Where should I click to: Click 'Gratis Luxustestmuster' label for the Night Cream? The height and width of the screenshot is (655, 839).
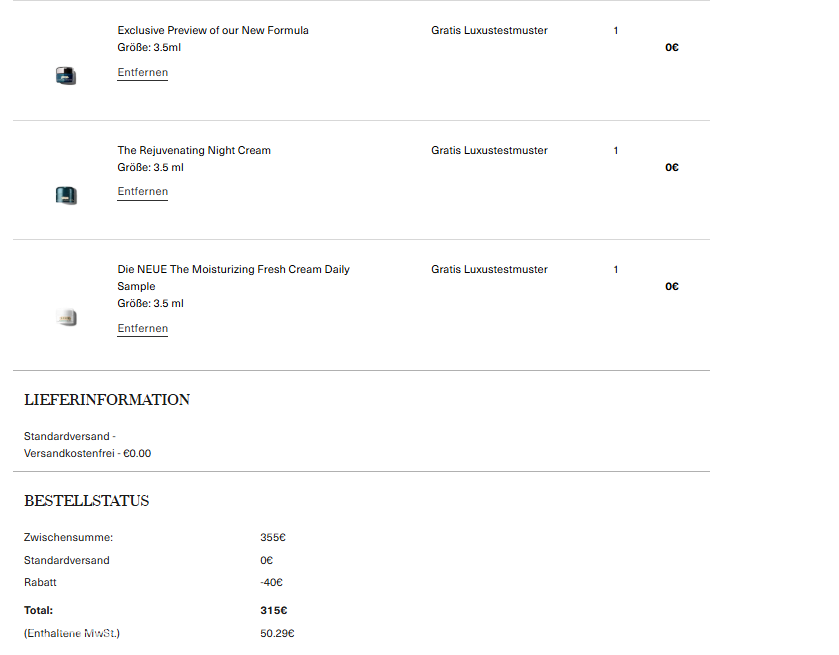[489, 151]
